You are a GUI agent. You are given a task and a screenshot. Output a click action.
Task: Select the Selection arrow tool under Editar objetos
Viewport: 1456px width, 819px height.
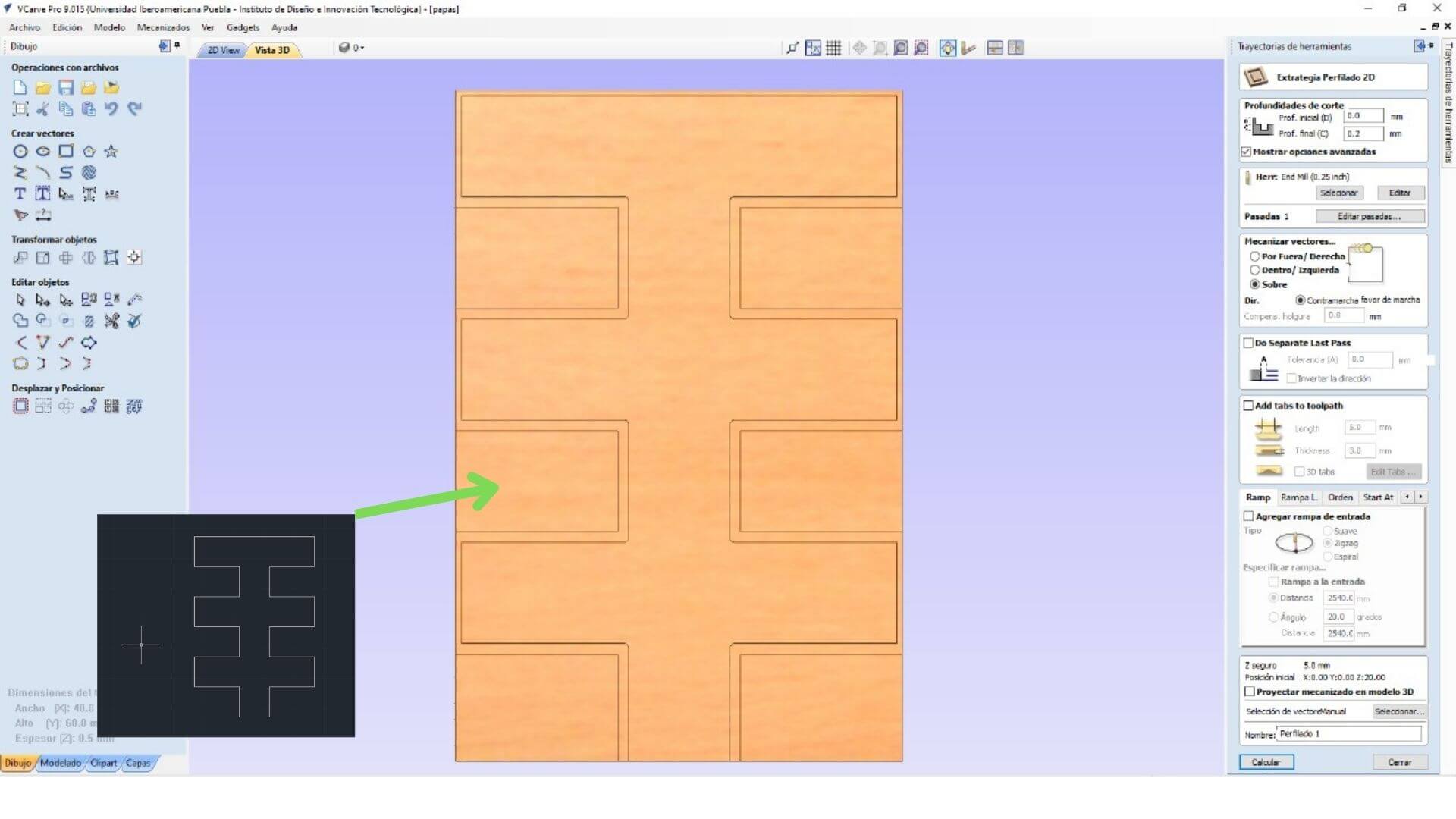(x=20, y=300)
